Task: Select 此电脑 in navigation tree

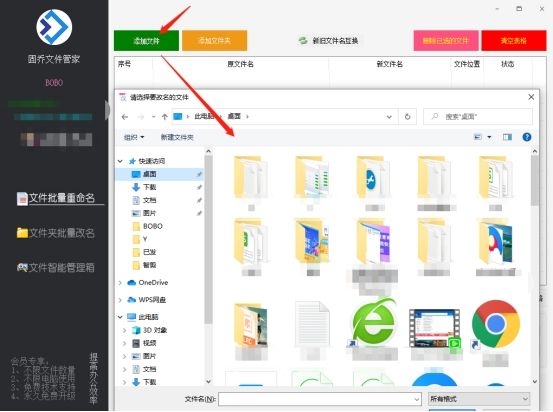Action: [148, 317]
